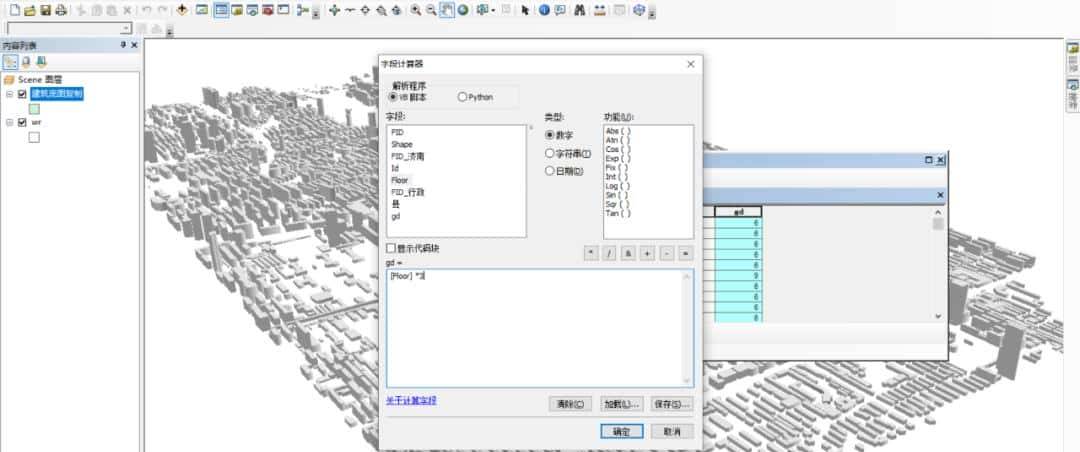The image size is (1080, 452).
Task: Click the Add Data icon
Action: [x=182, y=10]
